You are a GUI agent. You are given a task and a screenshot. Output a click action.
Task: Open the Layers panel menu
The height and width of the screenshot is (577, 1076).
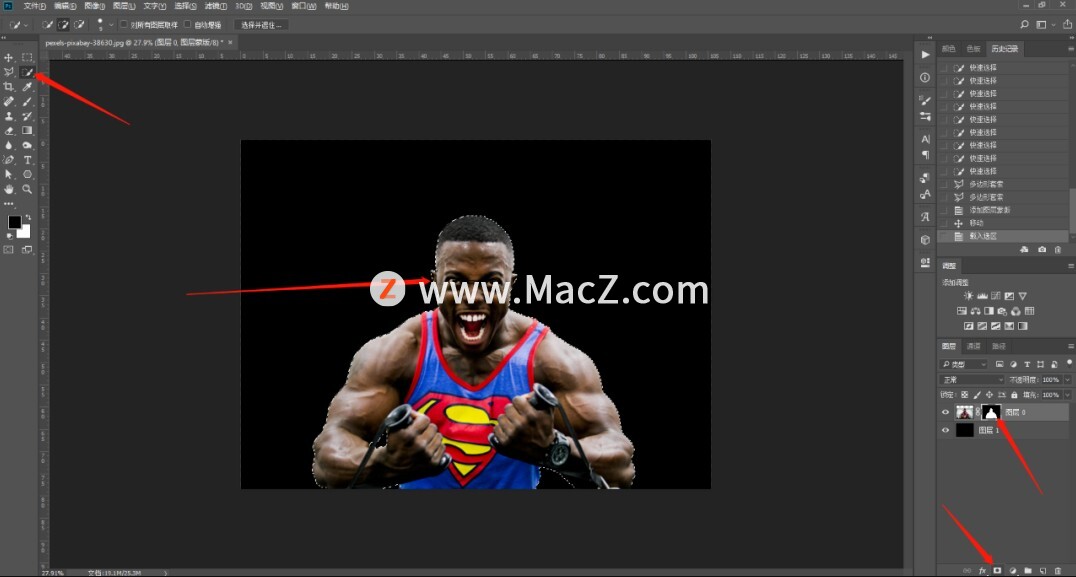click(1071, 346)
